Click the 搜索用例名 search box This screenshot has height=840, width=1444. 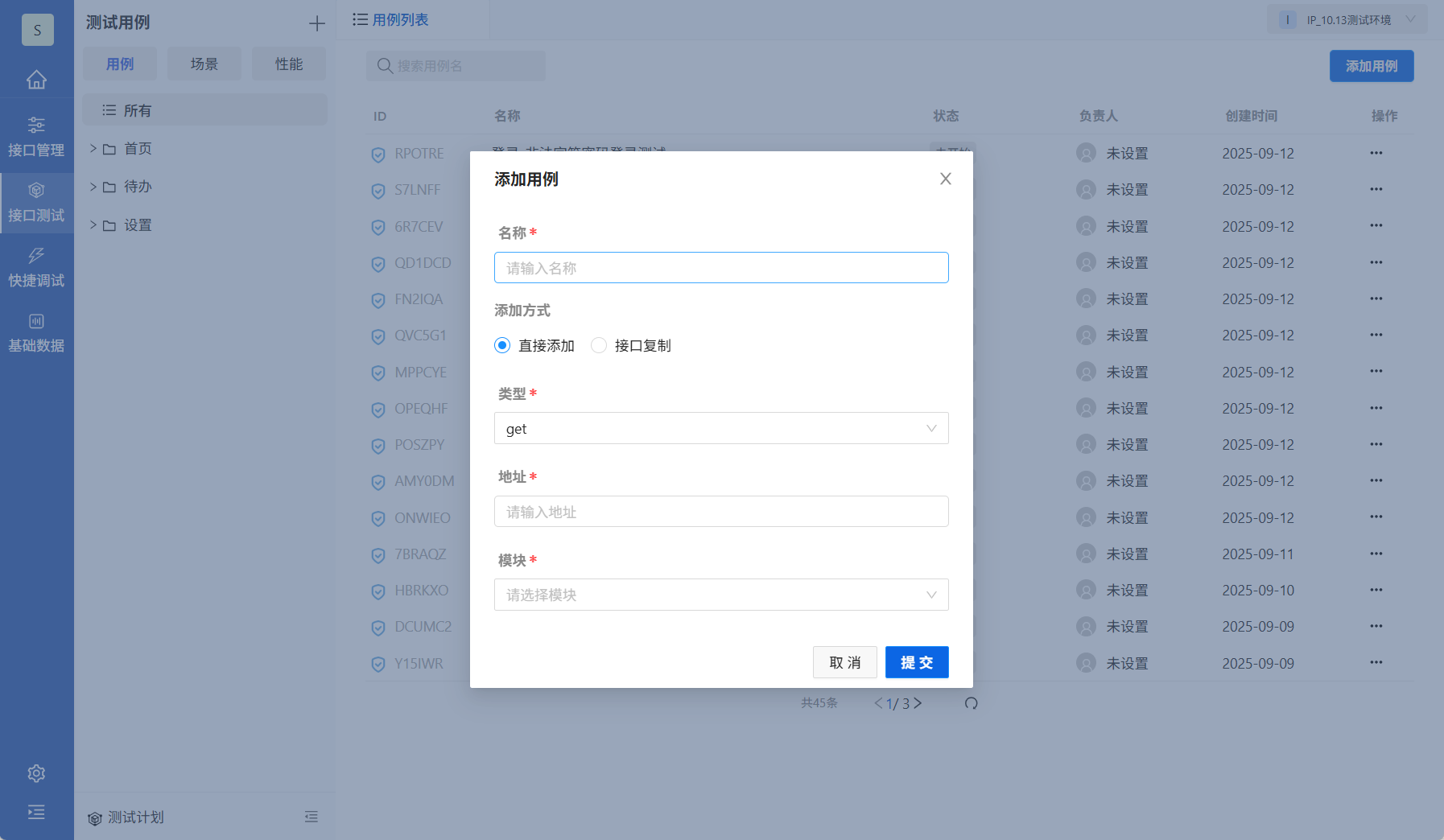point(456,66)
